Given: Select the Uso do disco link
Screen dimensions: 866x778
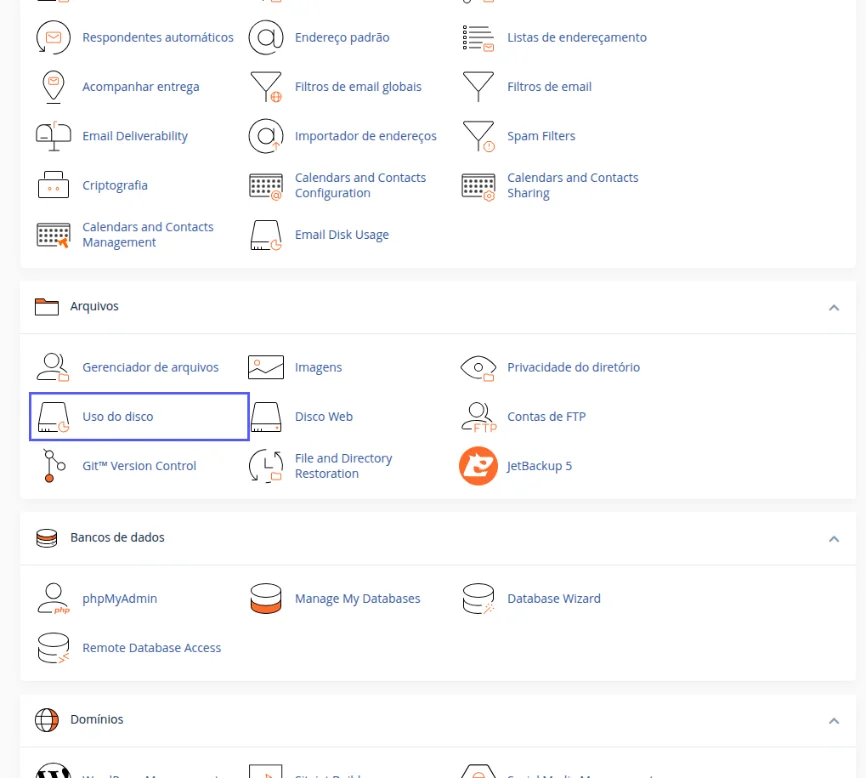Looking at the screenshot, I should (118, 417).
